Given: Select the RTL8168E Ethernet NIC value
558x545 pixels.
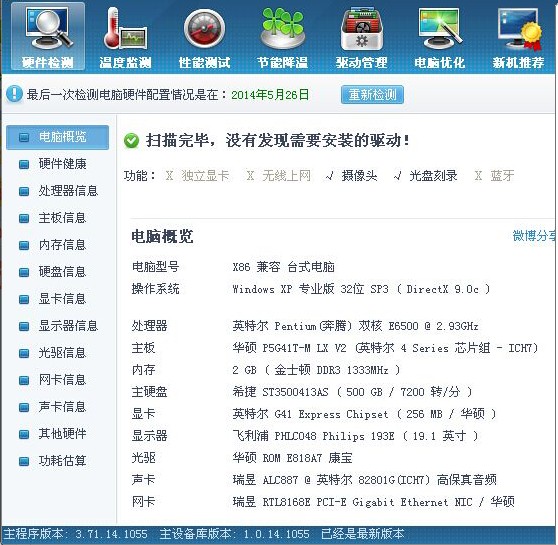Looking at the screenshot, I should tap(374, 502).
